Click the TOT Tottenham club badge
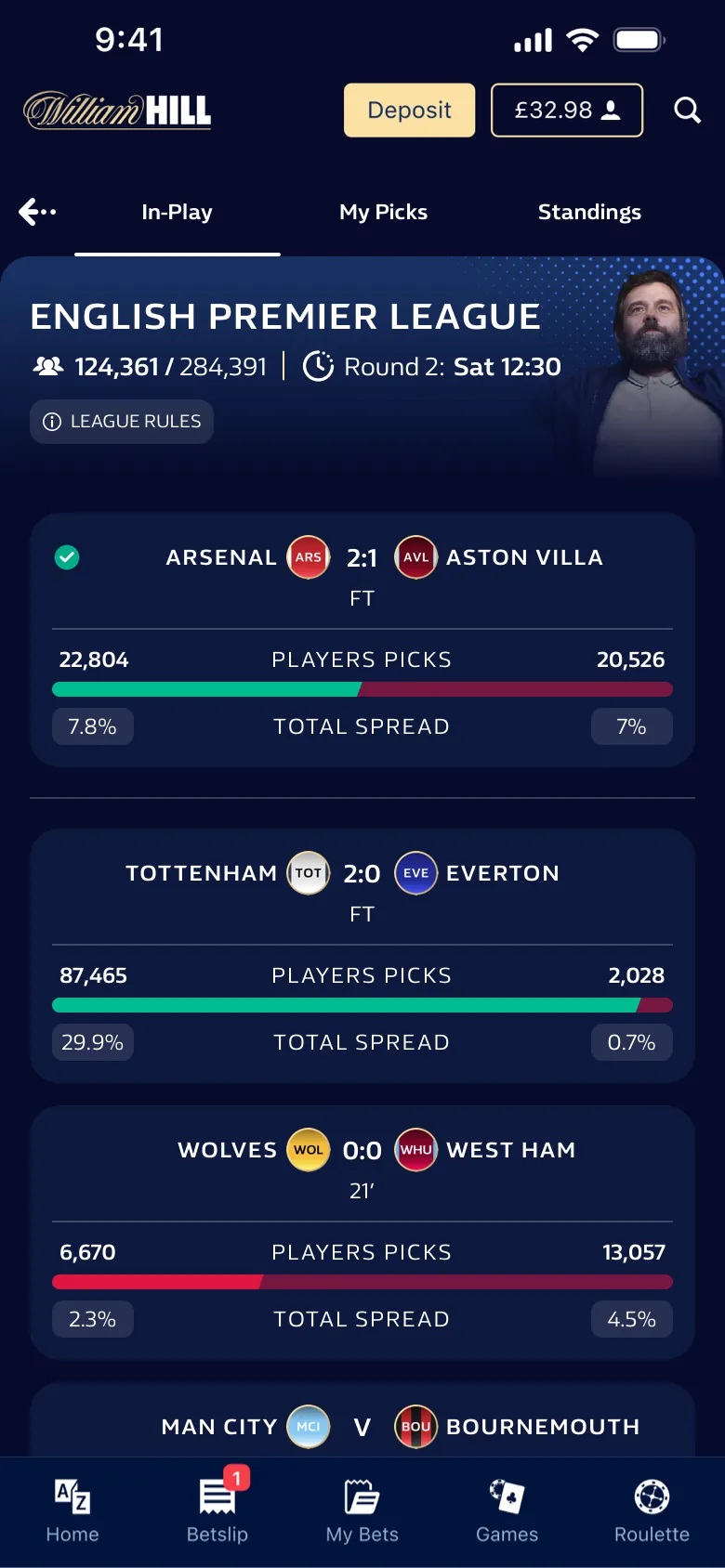Viewport: 725px width, 1568px height. (308, 873)
